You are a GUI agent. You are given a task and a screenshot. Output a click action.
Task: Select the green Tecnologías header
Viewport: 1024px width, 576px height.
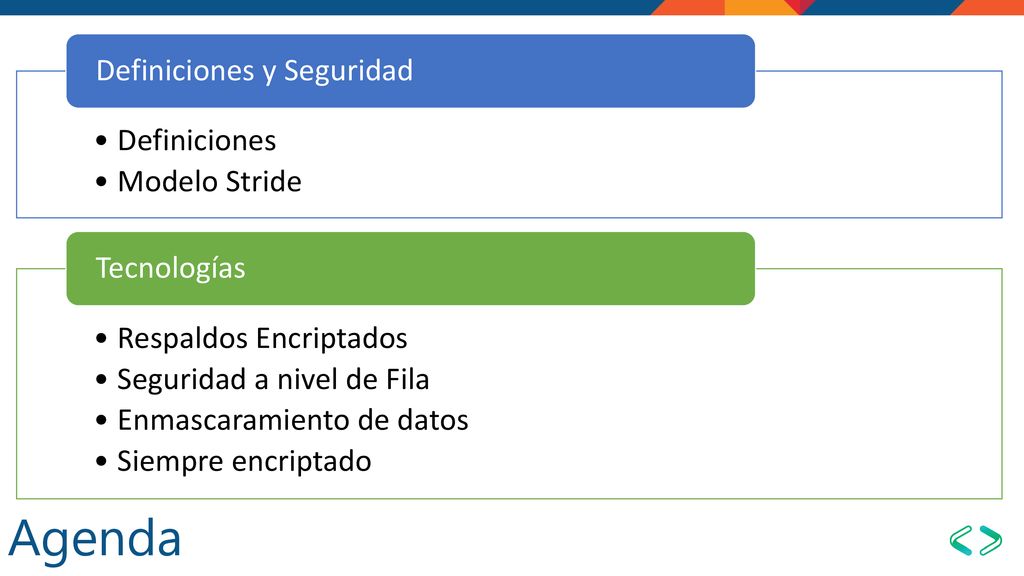[411, 268]
